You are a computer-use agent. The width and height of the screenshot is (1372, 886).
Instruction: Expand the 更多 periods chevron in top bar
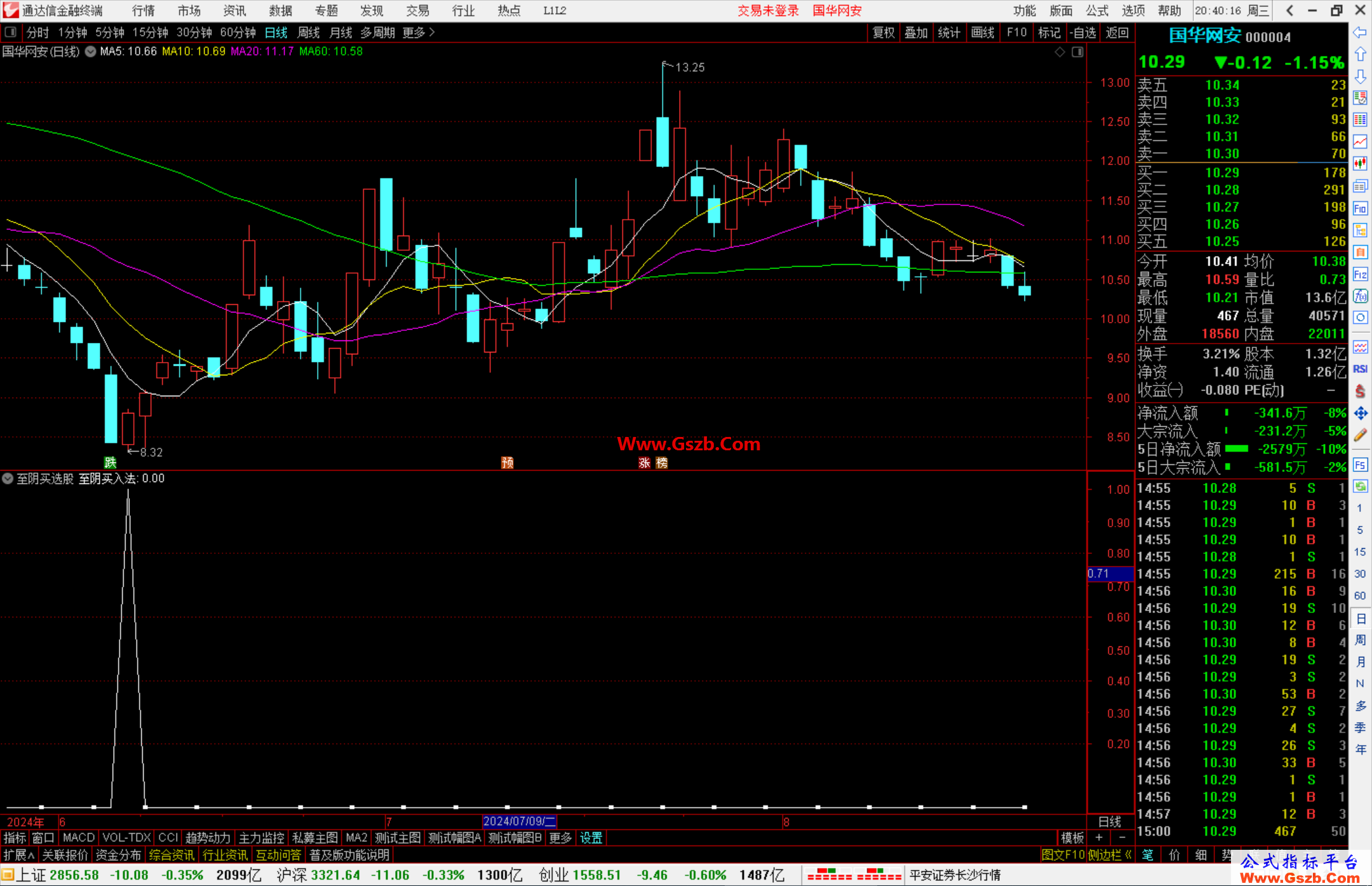pyautogui.click(x=419, y=32)
